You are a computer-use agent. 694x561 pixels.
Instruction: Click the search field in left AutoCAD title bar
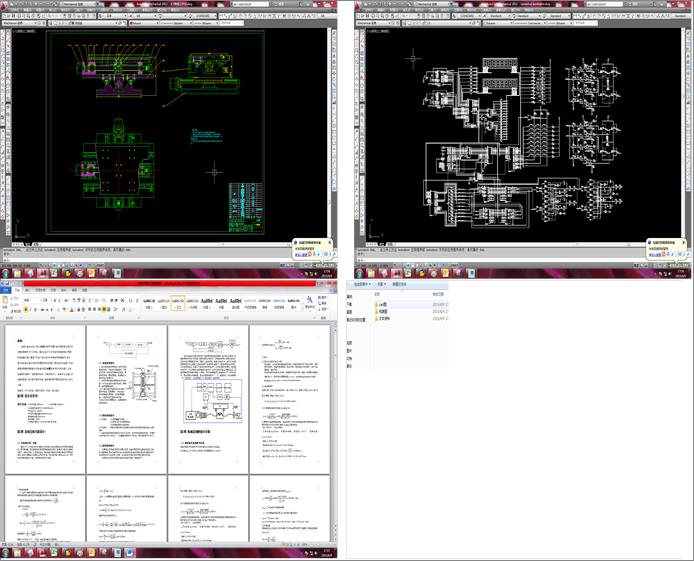pyautogui.click(x=251, y=4)
